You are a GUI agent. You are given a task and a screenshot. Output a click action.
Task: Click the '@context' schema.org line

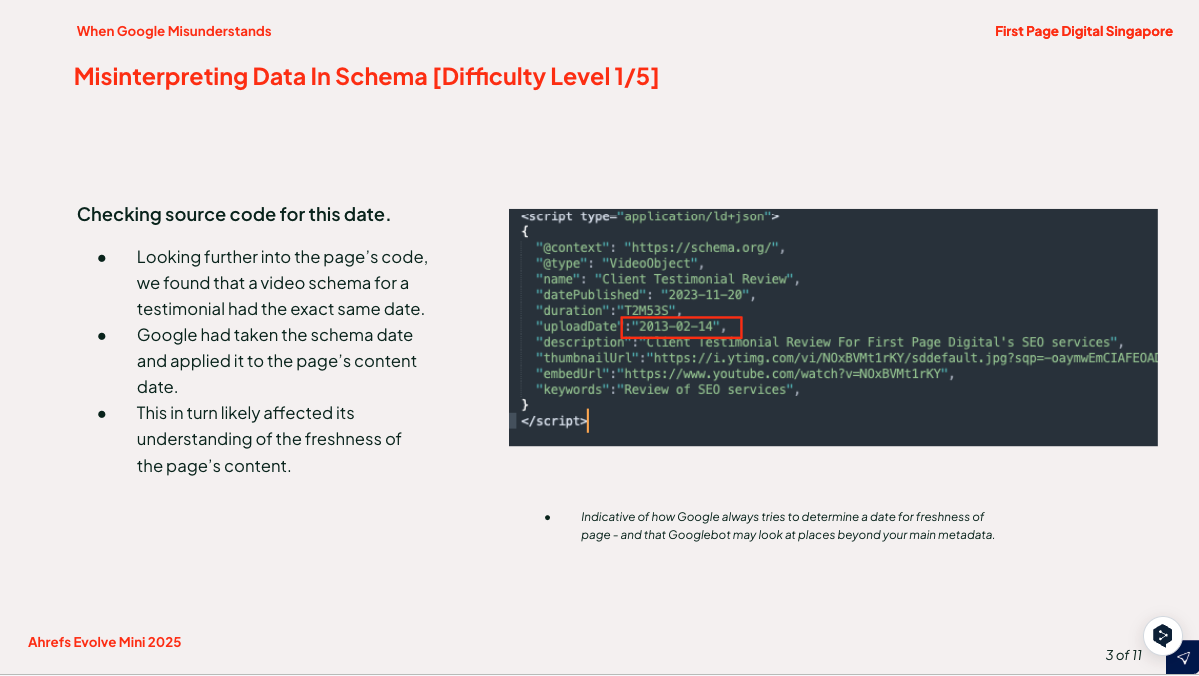coord(661,248)
